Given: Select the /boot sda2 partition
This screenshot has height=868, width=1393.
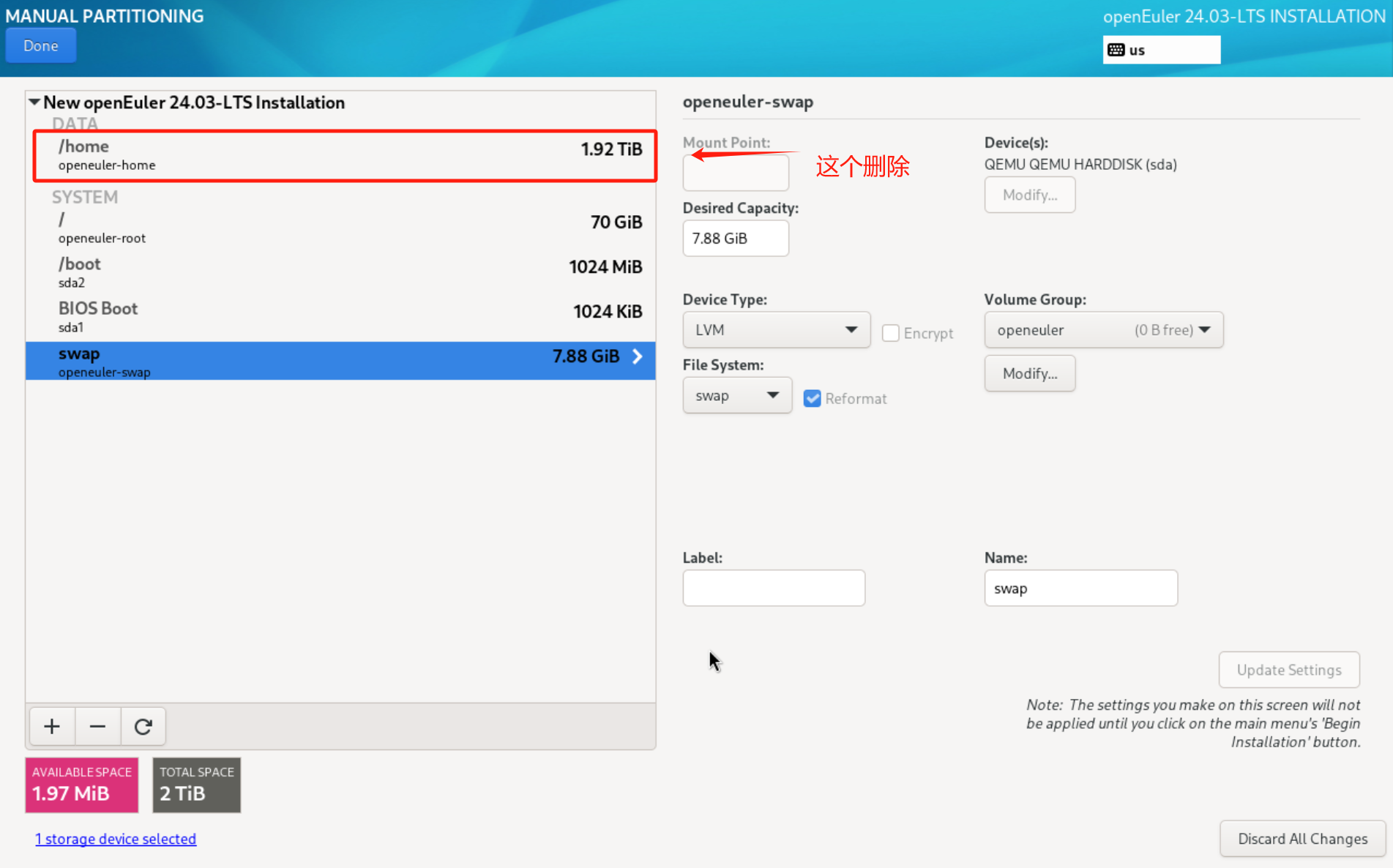Looking at the screenshot, I should point(340,272).
